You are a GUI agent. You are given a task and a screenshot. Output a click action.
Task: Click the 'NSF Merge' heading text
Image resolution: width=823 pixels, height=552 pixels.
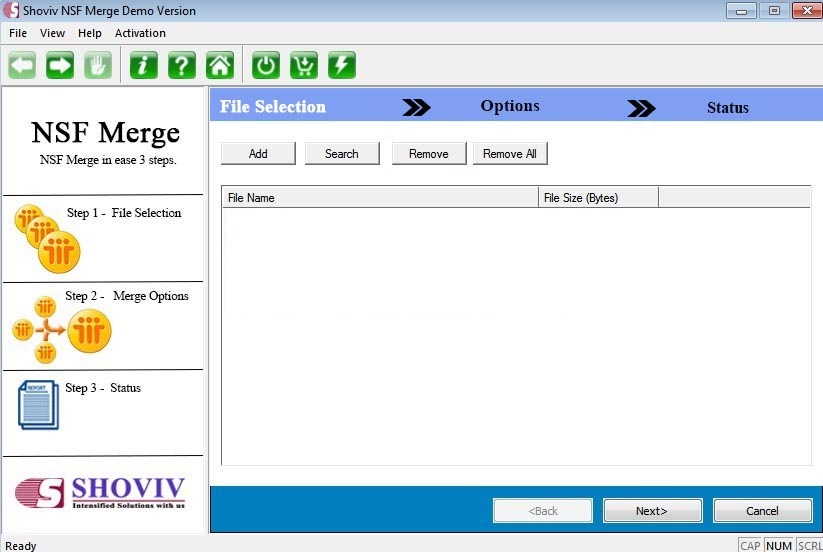click(105, 133)
